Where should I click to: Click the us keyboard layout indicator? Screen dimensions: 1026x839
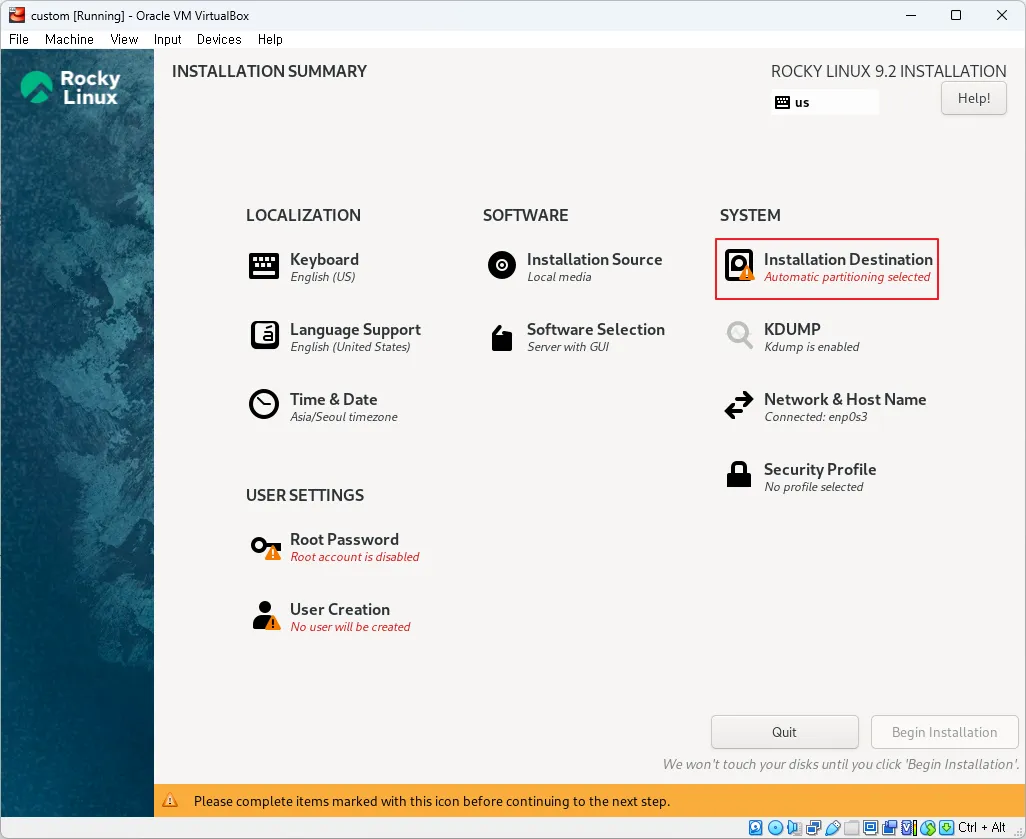tap(825, 102)
